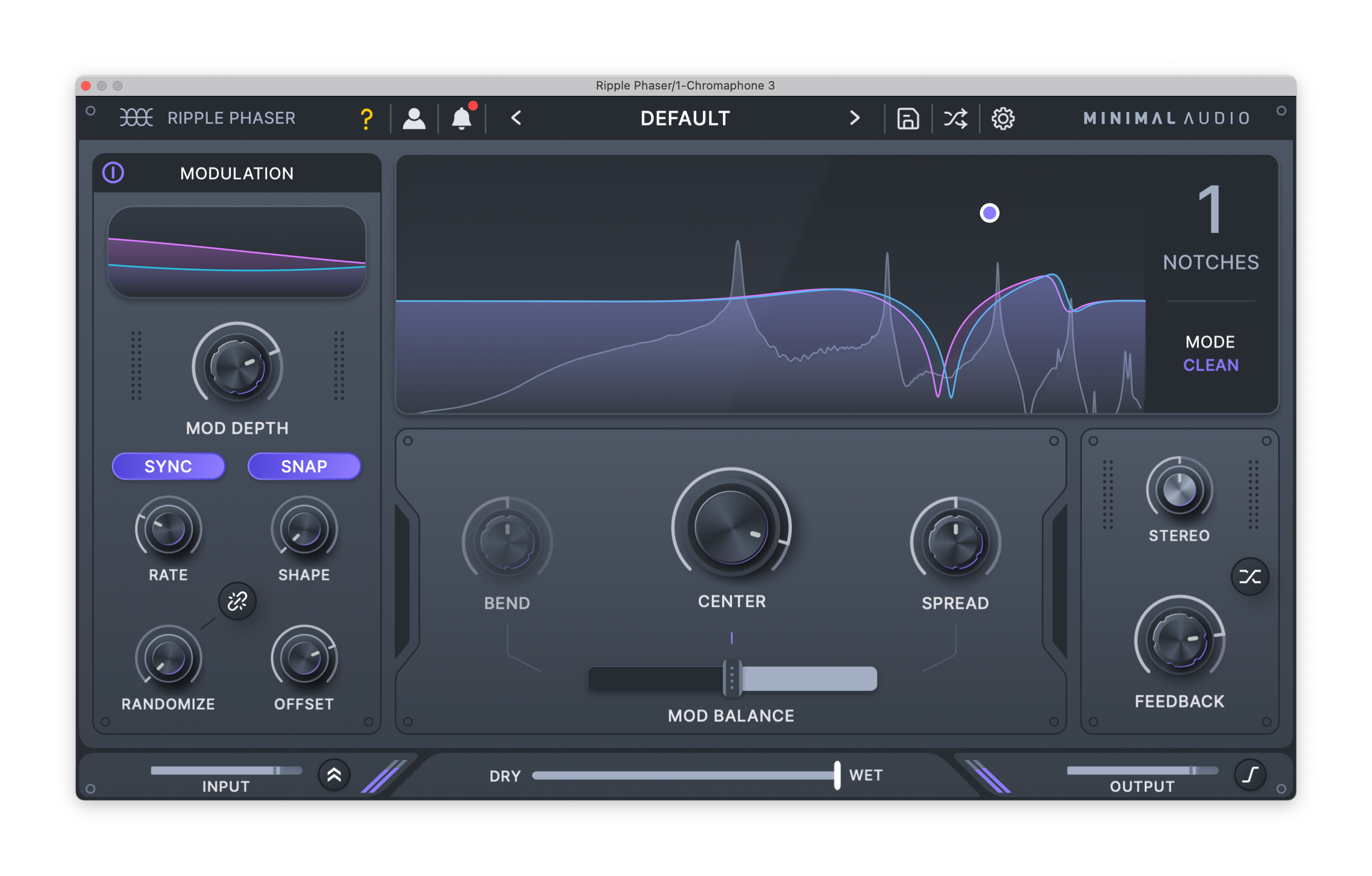
Task: Click the MOD BALANCE slider handle
Action: (732, 678)
